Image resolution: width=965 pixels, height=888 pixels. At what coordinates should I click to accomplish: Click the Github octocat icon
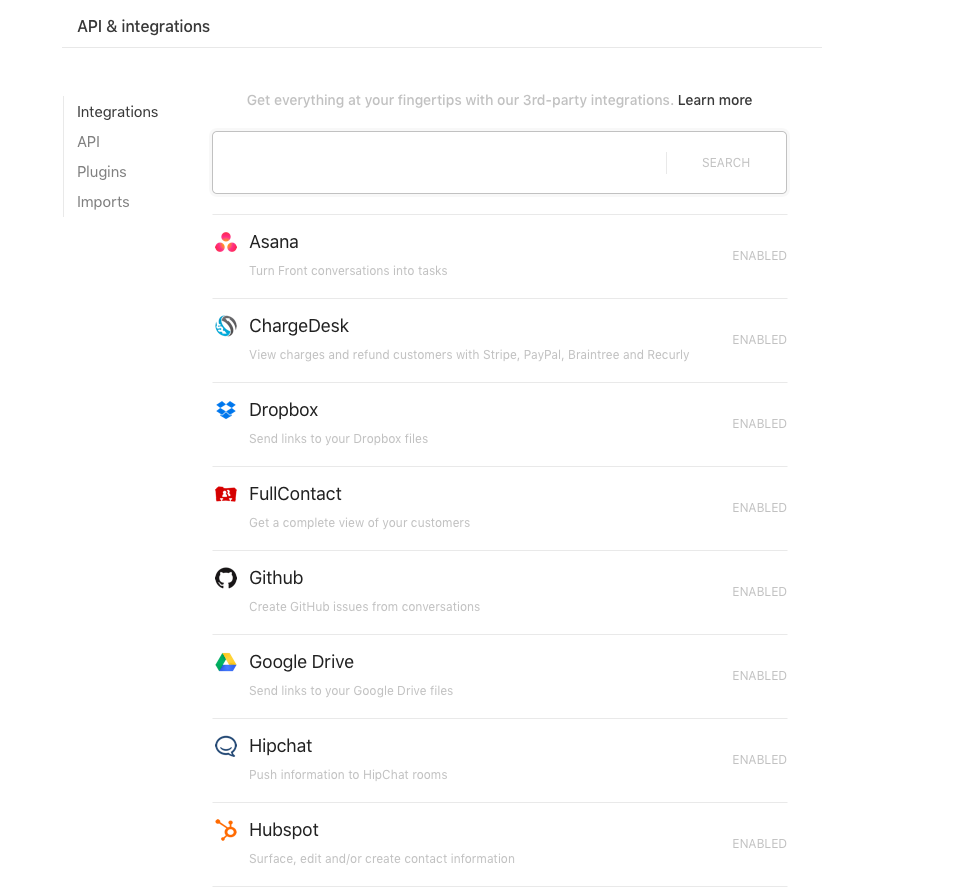click(226, 578)
